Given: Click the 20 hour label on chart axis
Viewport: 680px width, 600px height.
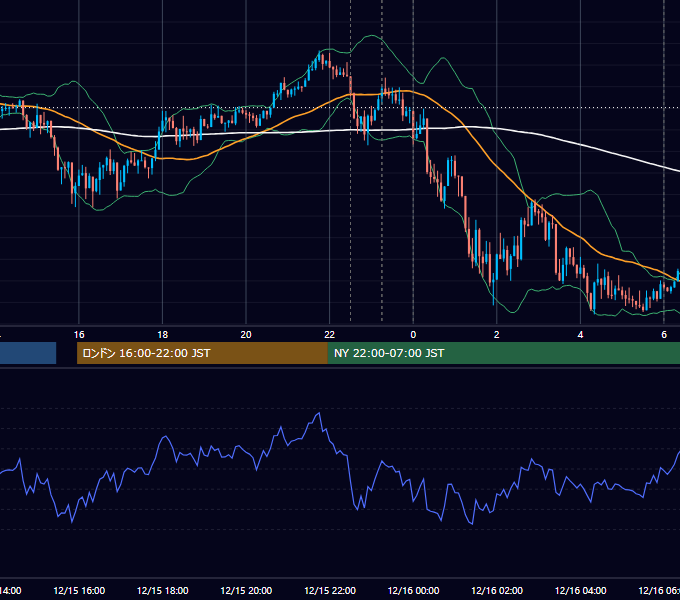Looking at the screenshot, I should (246, 335).
